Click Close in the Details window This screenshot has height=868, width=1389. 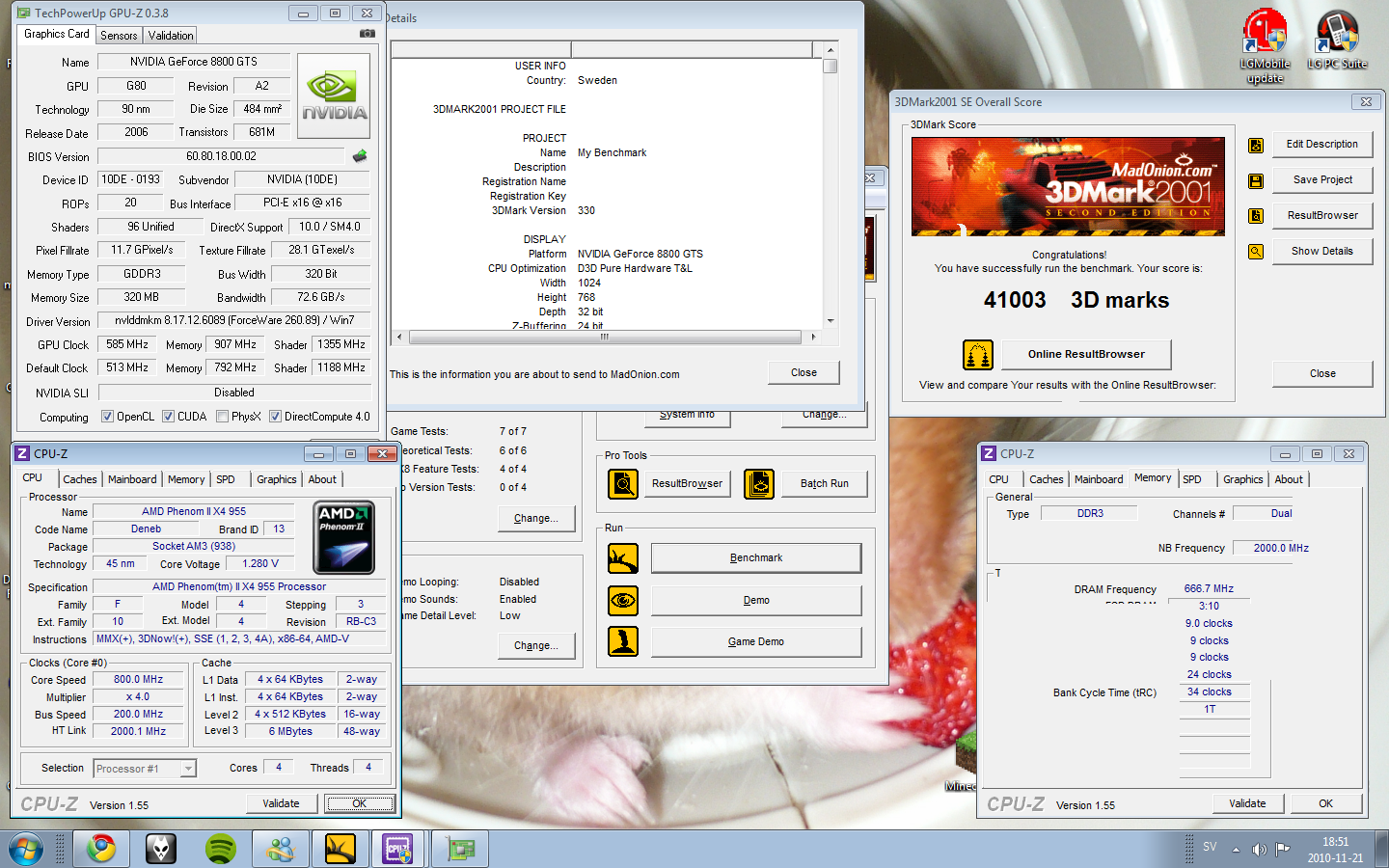(803, 372)
